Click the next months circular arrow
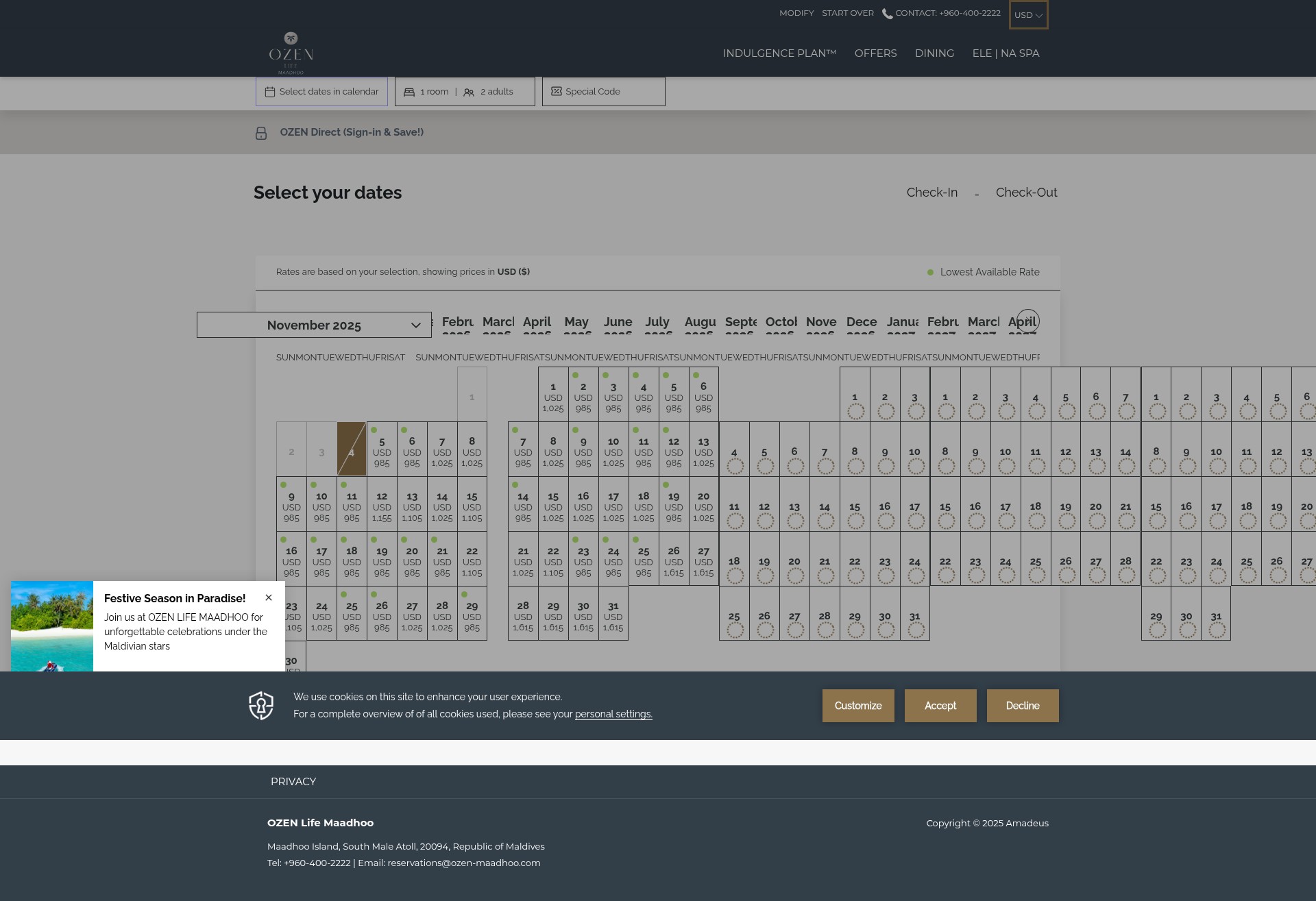 [x=1027, y=321]
